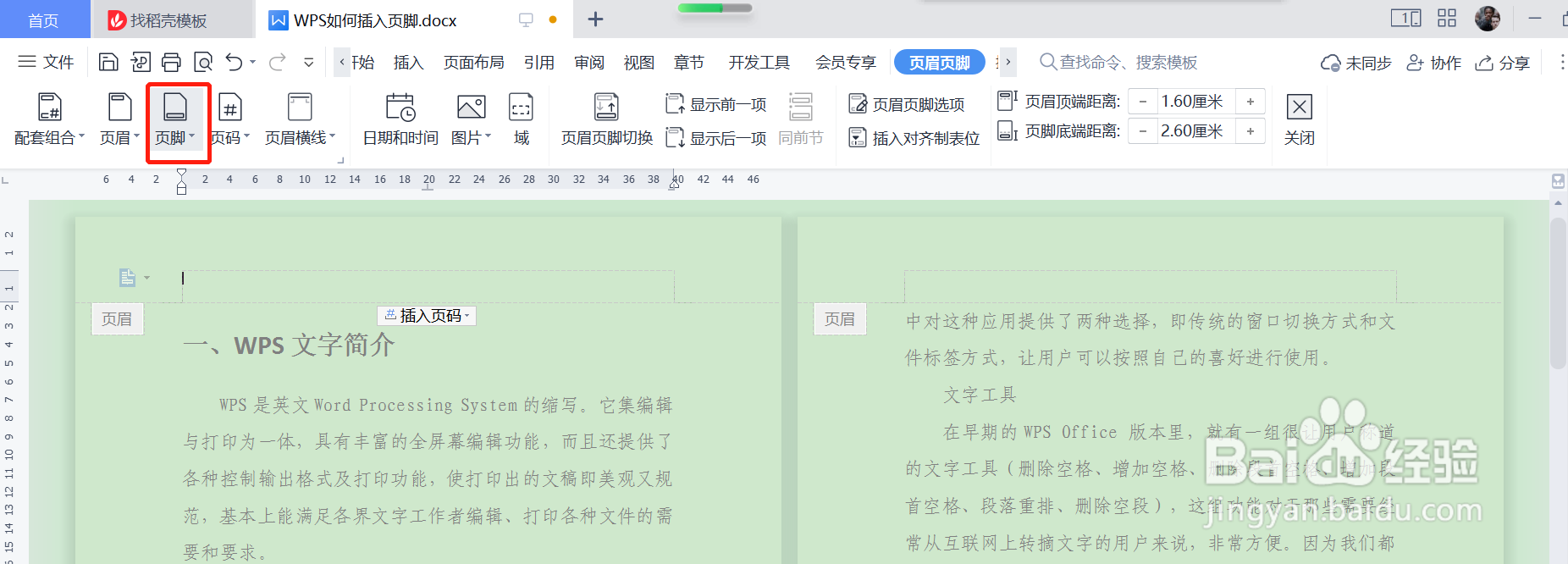Click the Undo arrow
1568x564 pixels.
pyautogui.click(x=235, y=62)
